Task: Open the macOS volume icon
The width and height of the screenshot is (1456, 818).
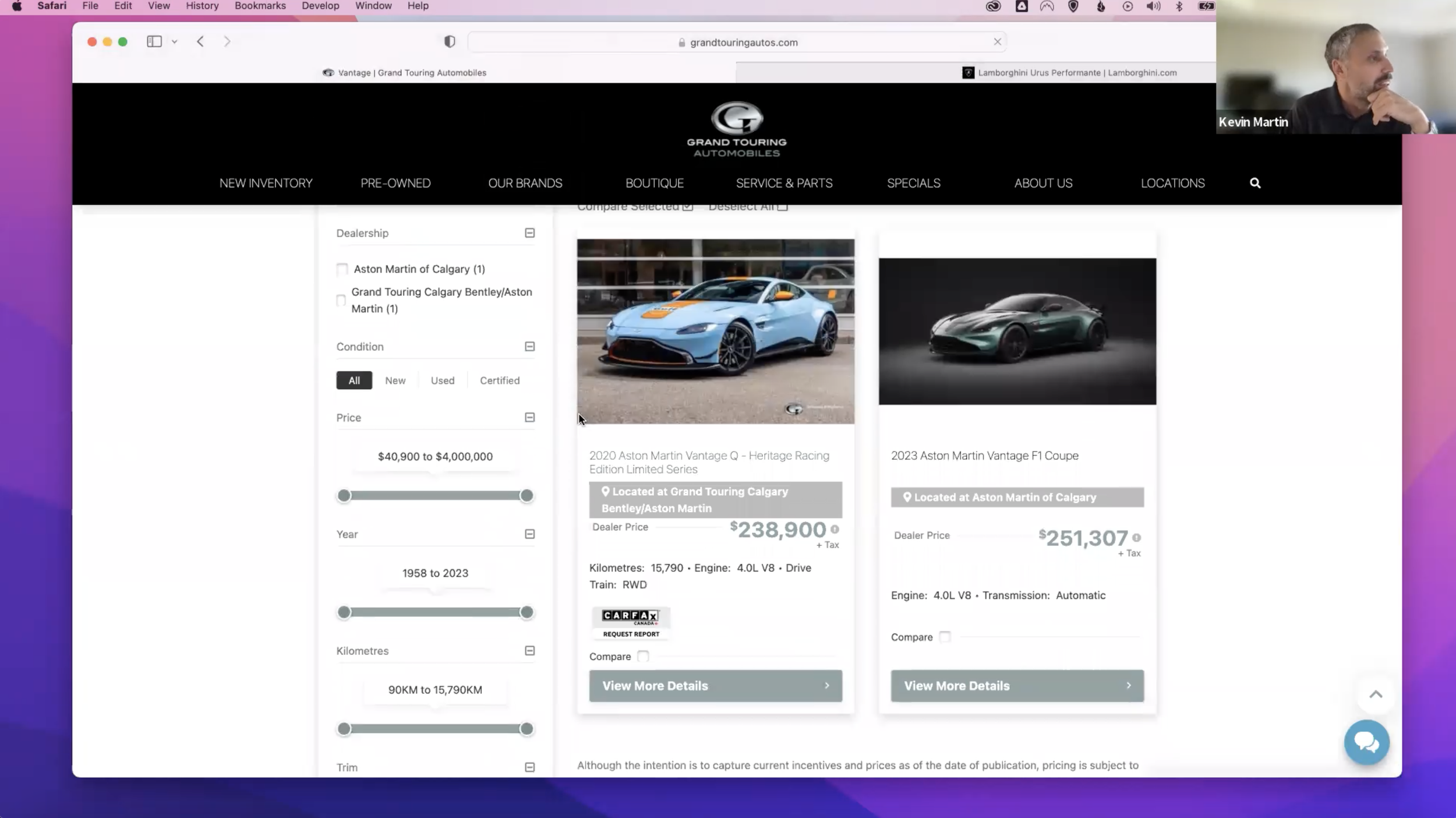Action: tap(1153, 6)
